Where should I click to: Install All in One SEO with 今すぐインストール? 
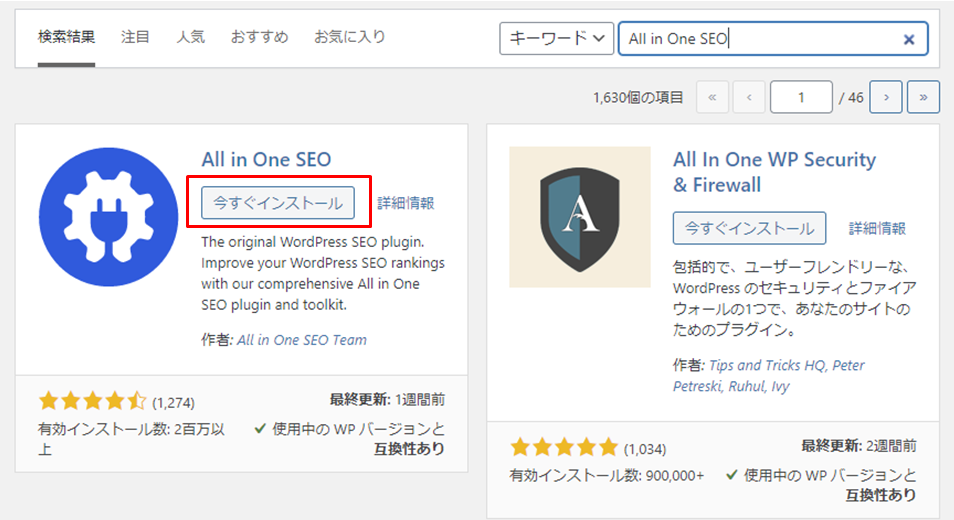278,203
